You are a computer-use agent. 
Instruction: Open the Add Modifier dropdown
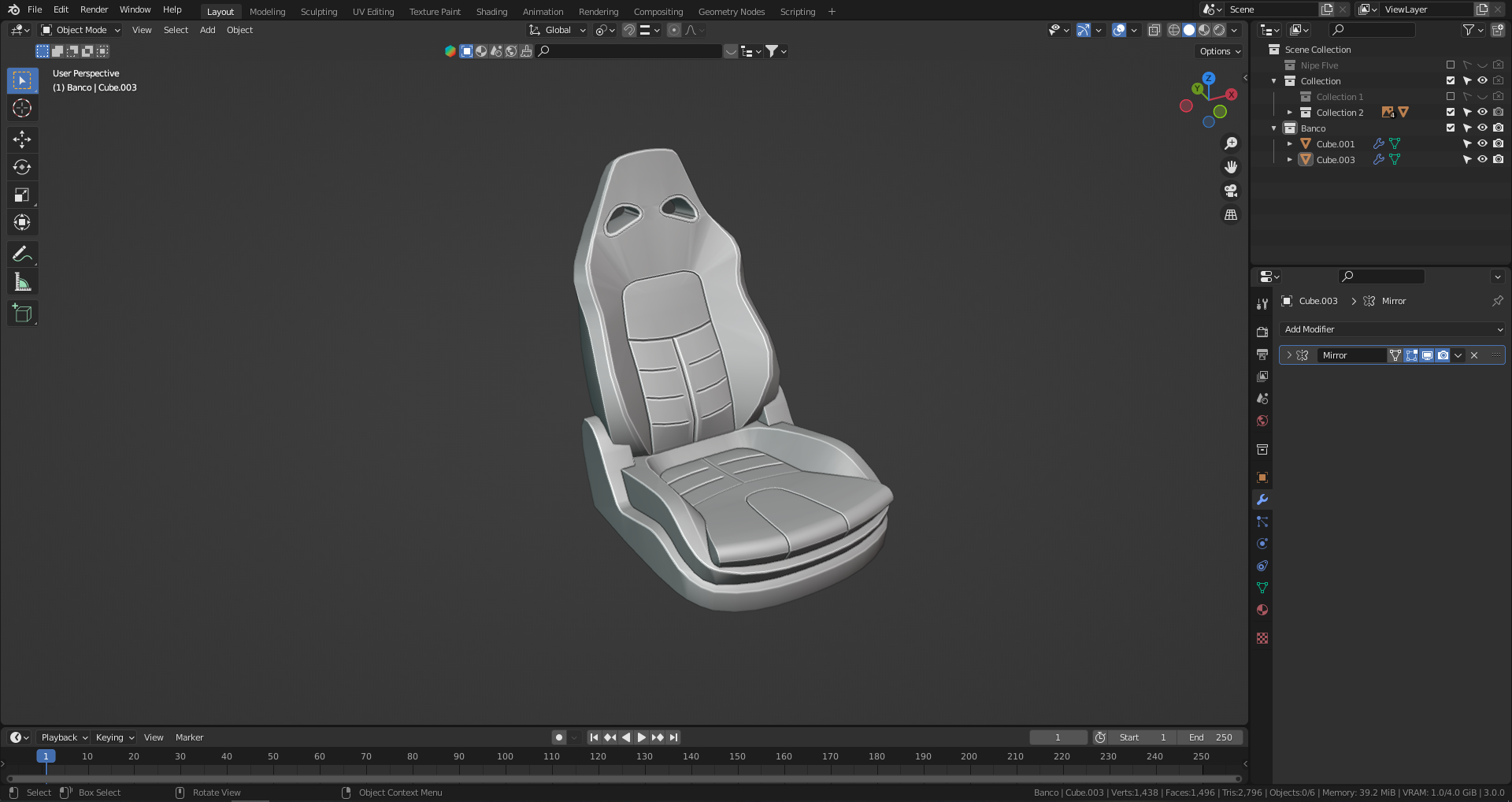(1392, 329)
